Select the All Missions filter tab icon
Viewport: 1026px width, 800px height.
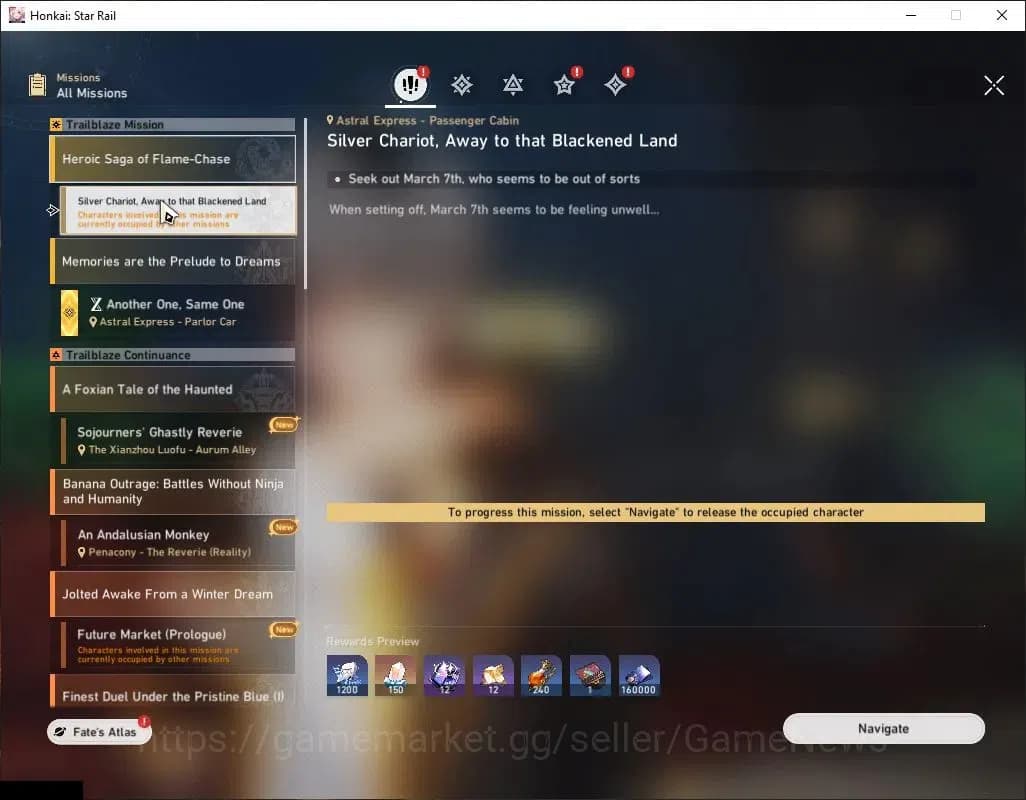click(x=410, y=84)
